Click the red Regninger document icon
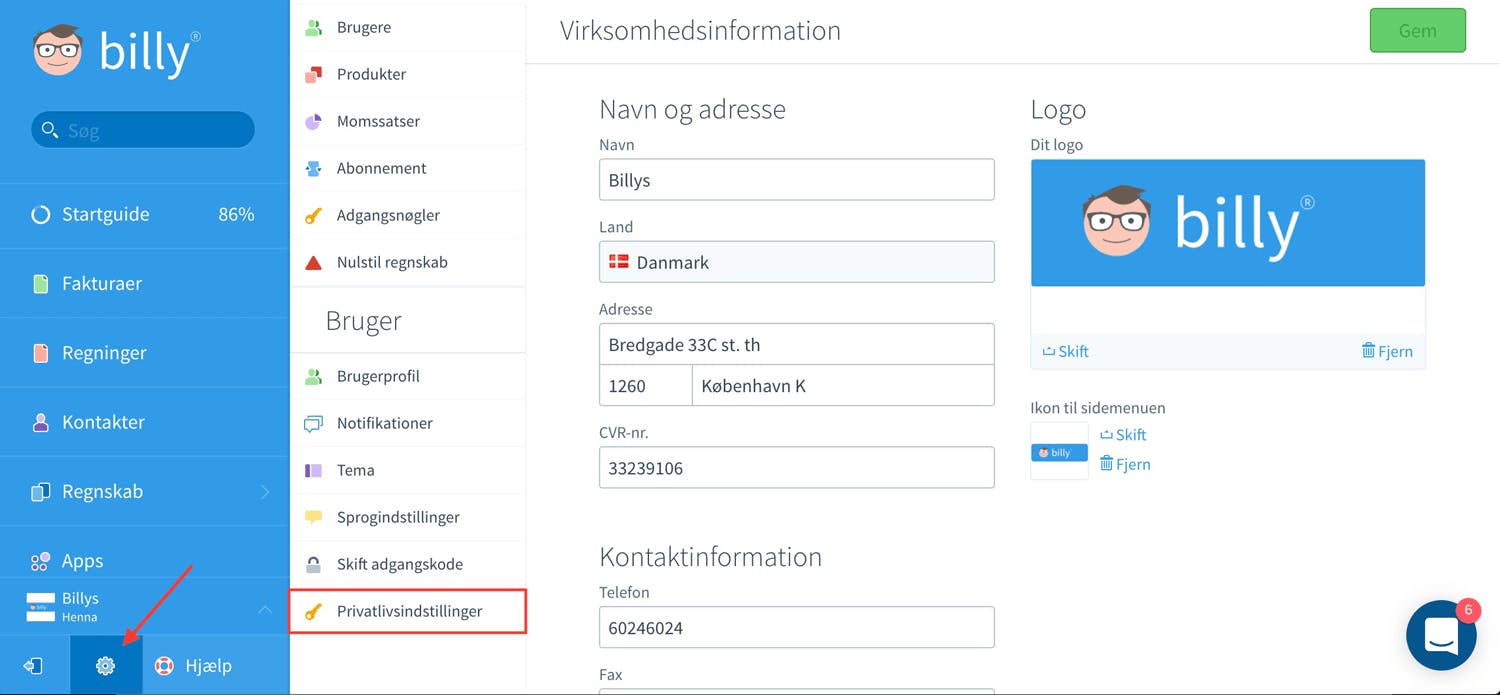1500x695 pixels. [40, 353]
